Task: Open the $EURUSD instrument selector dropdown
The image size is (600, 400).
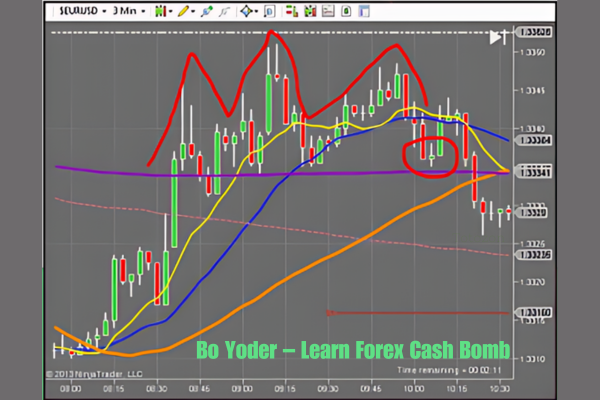Action: [x=82, y=11]
